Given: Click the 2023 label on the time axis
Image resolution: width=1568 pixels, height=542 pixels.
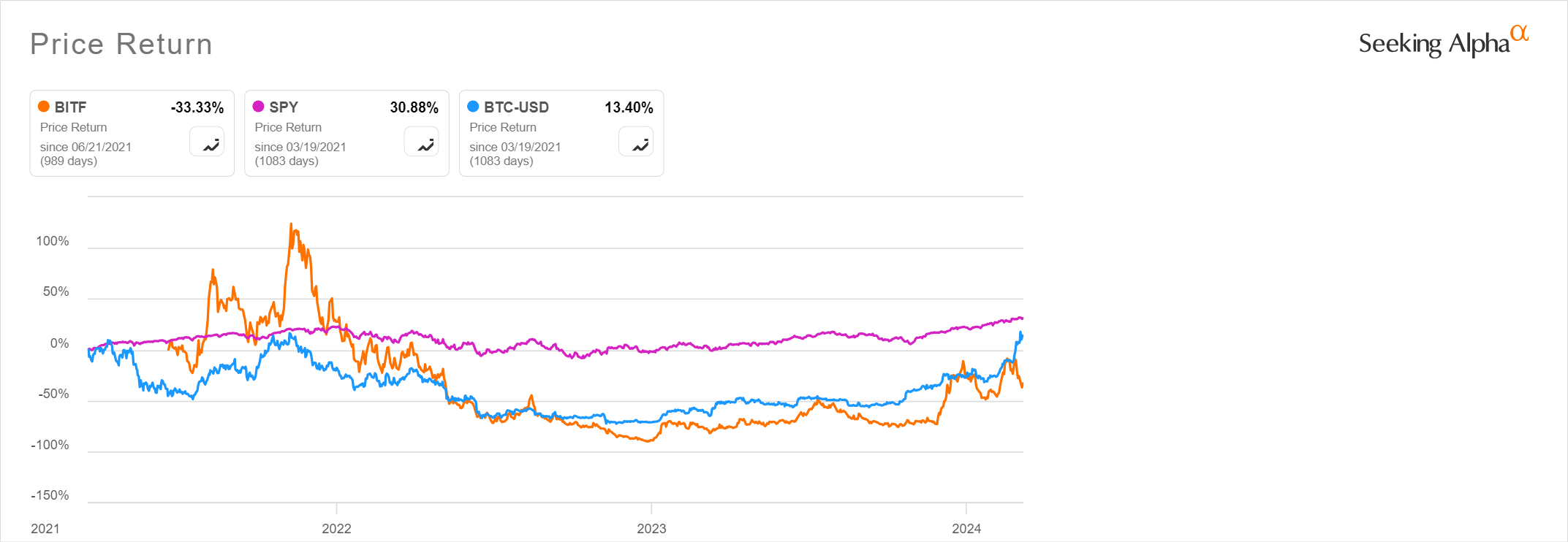Looking at the screenshot, I should tap(651, 528).
